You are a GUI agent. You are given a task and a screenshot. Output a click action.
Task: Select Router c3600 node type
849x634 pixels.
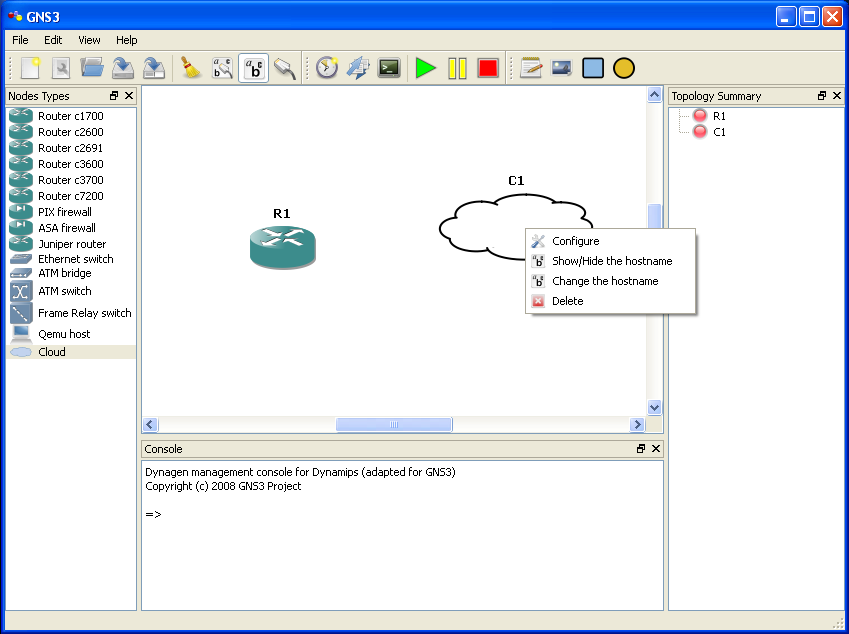pos(71,164)
